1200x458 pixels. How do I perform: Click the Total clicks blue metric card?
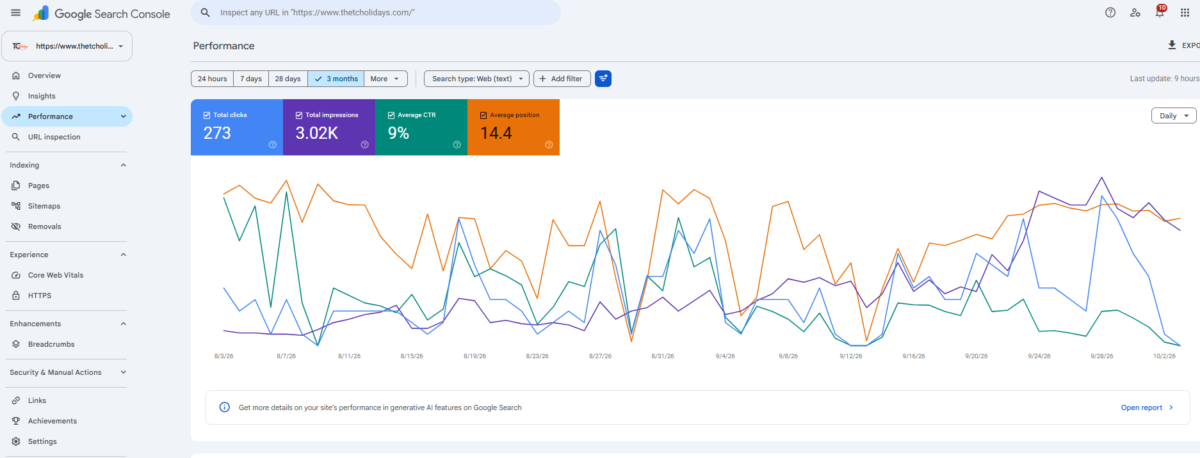coord(237,127)
